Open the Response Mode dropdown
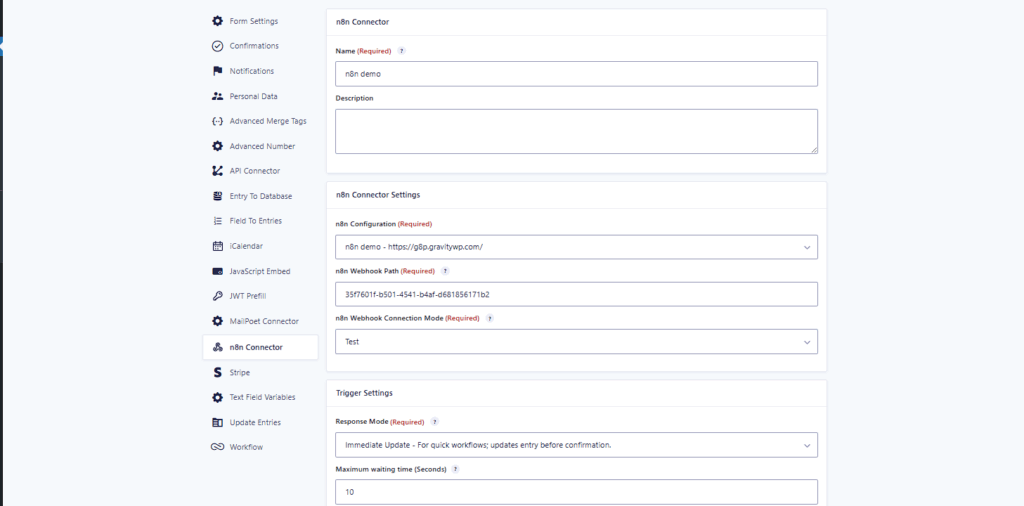The height and width of the screenshot is (506, 1024). [x=576, y=444]
